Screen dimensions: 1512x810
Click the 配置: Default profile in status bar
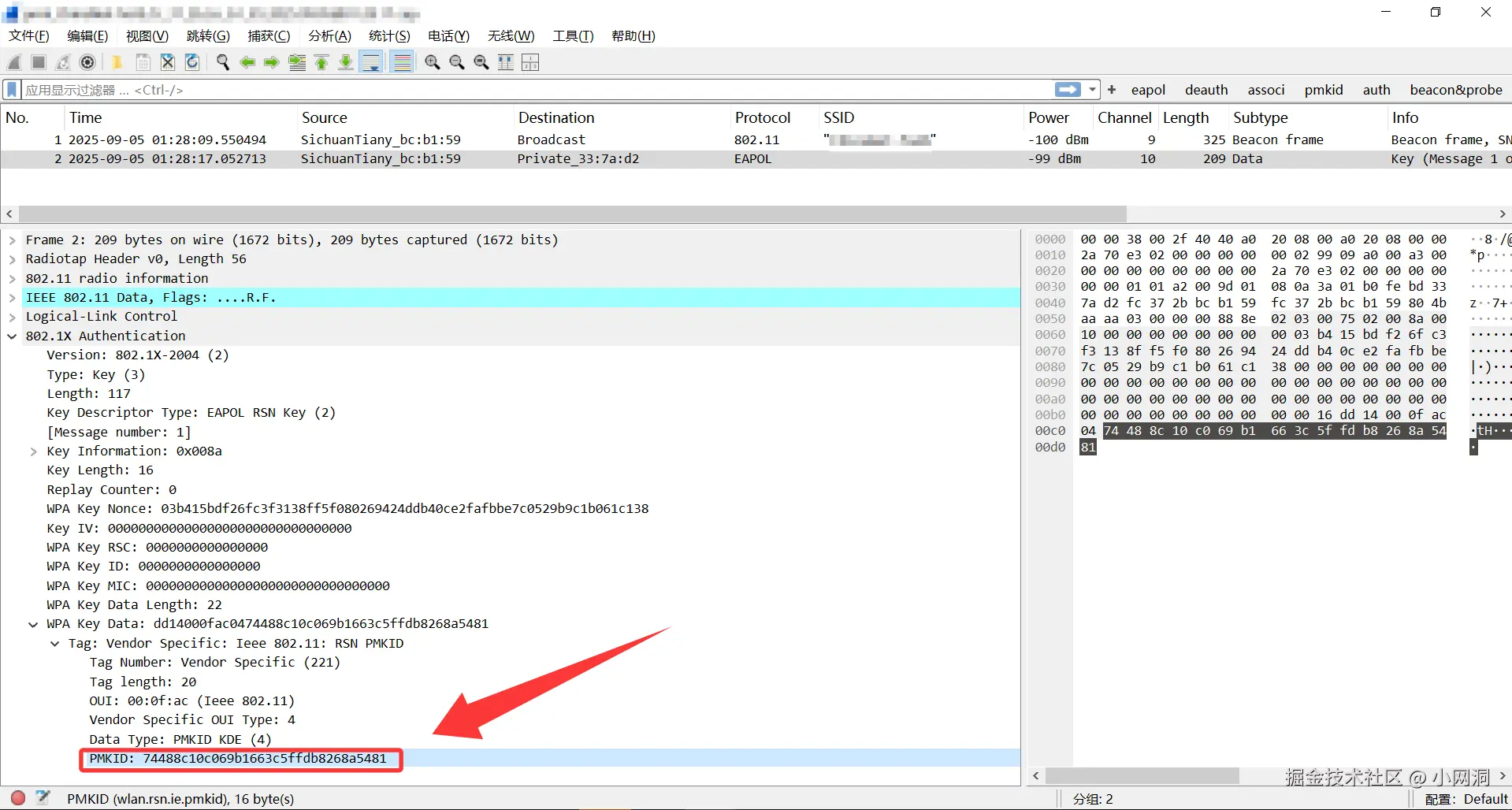[1466, 799]
